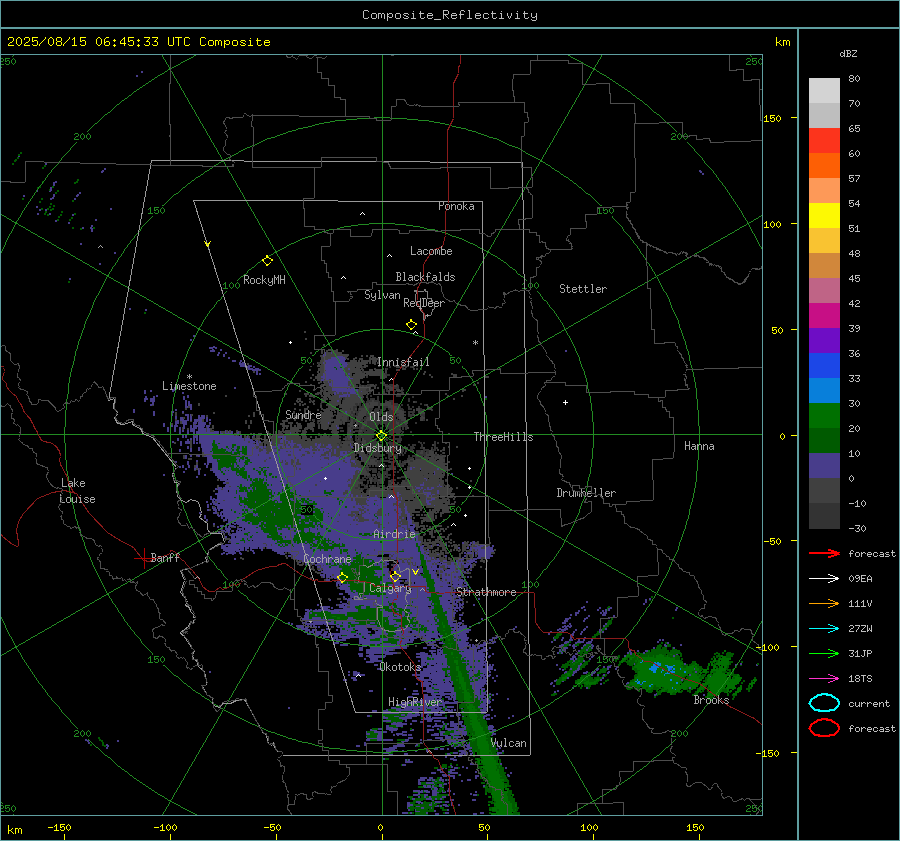Image resolution: width=900 pixels, height=841 pixels.
Task: Click the Drumheller city label
Action: [586, 493]
